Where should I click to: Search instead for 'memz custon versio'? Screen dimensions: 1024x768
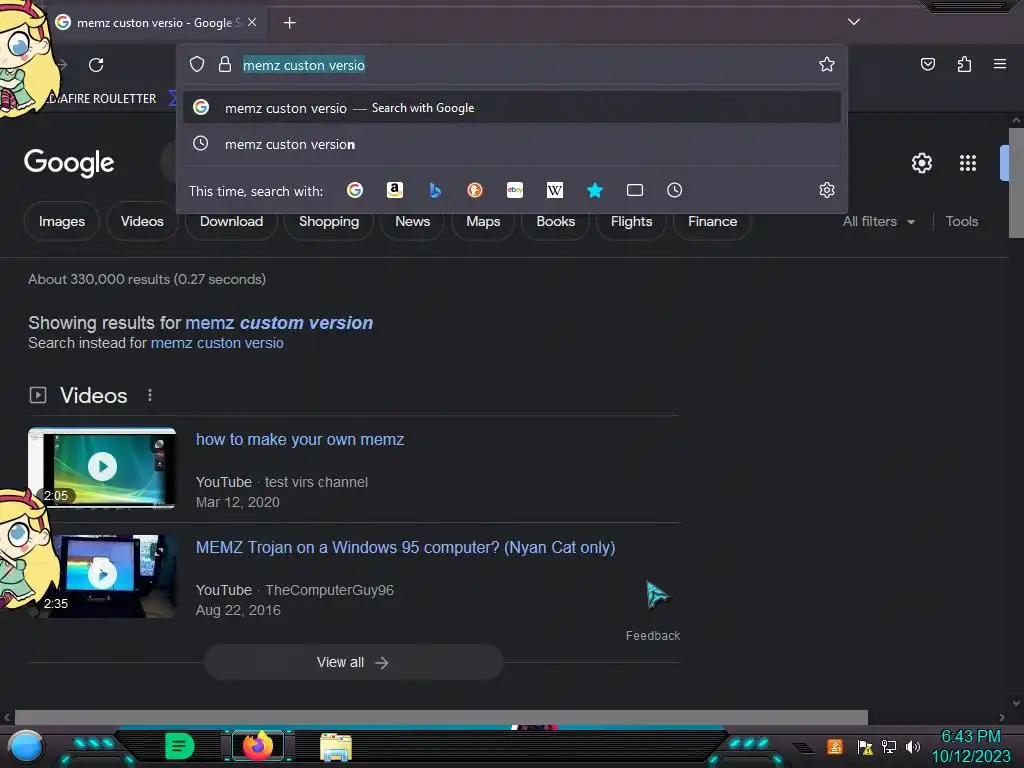tap(217, 343)
